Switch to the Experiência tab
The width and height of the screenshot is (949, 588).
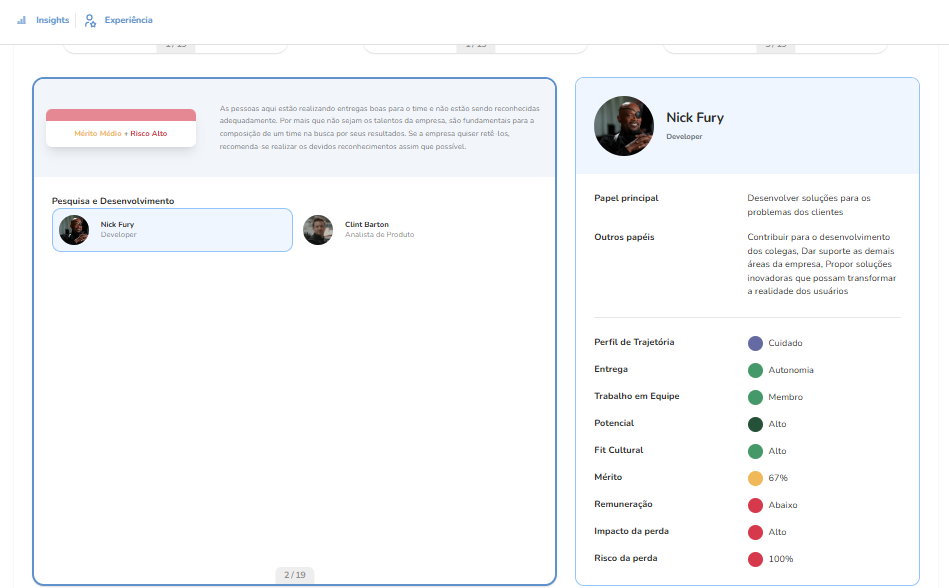tap(128, 20)
